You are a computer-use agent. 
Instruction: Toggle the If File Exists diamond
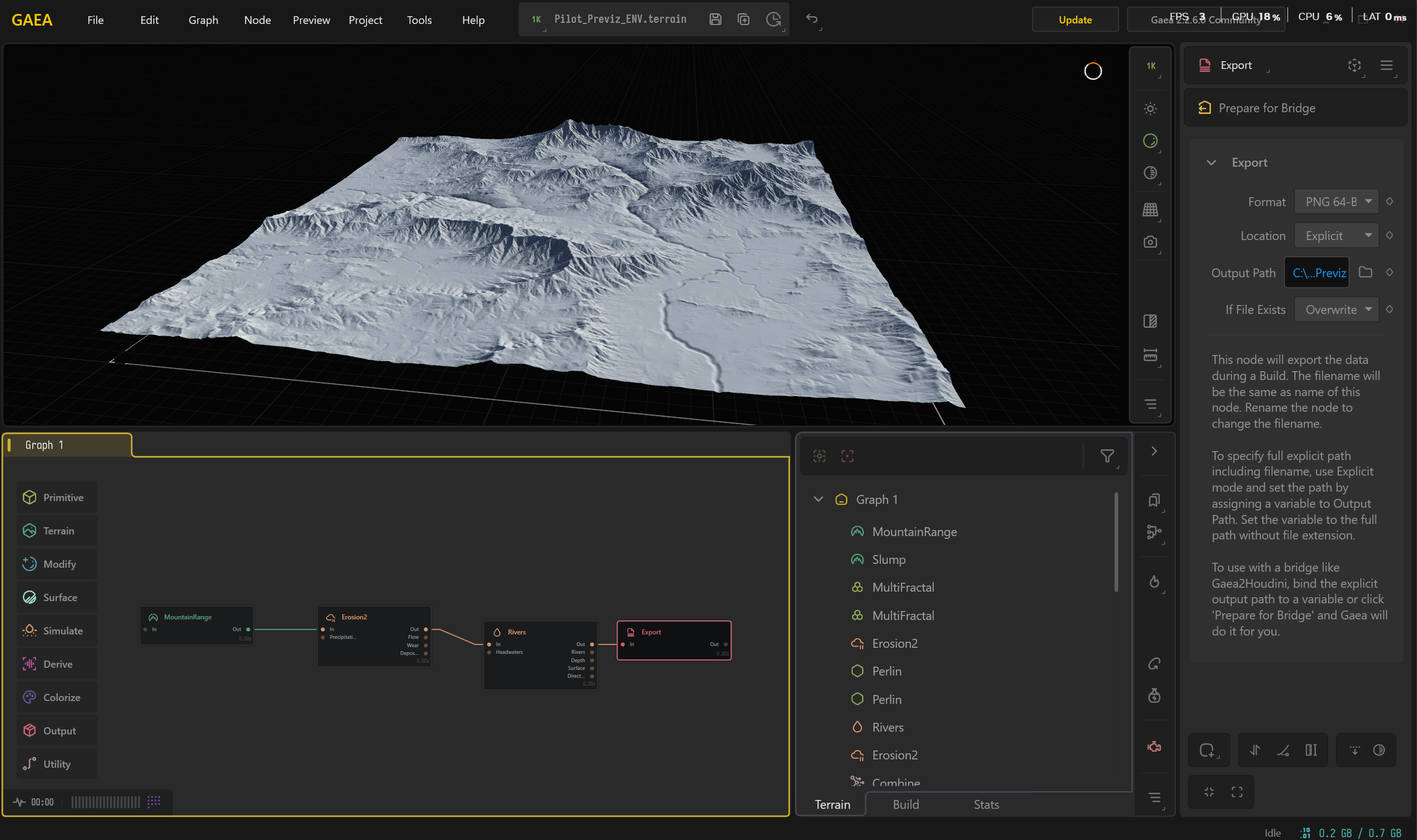(1390, 309)
